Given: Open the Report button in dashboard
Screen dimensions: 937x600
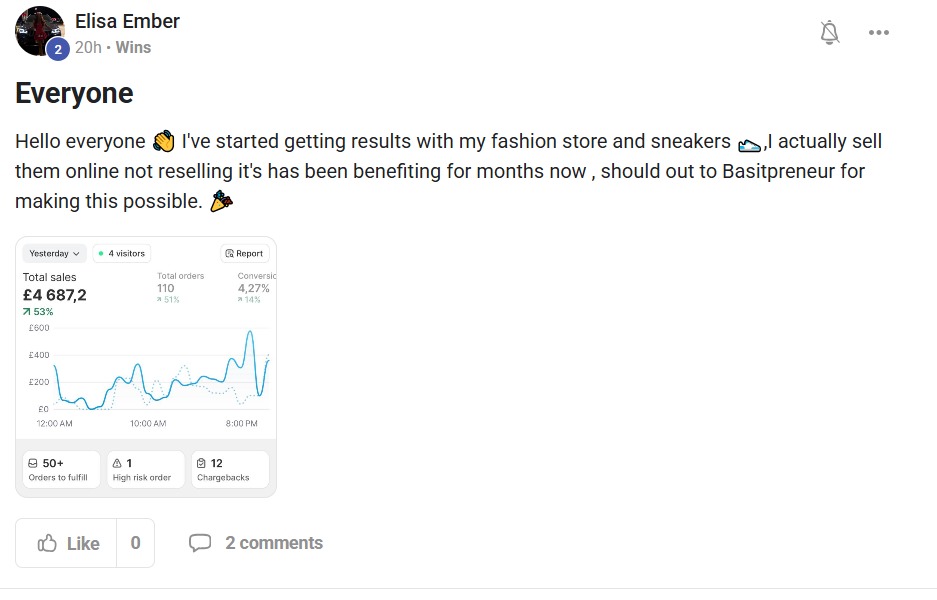Looking at the screenshot, I should coord(244,253).
